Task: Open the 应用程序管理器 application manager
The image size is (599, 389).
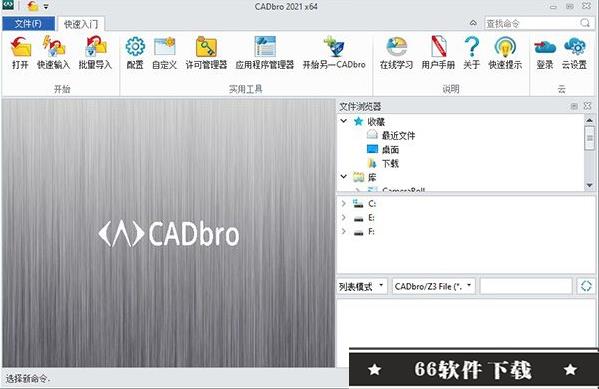Action: (x=265, y=47)
